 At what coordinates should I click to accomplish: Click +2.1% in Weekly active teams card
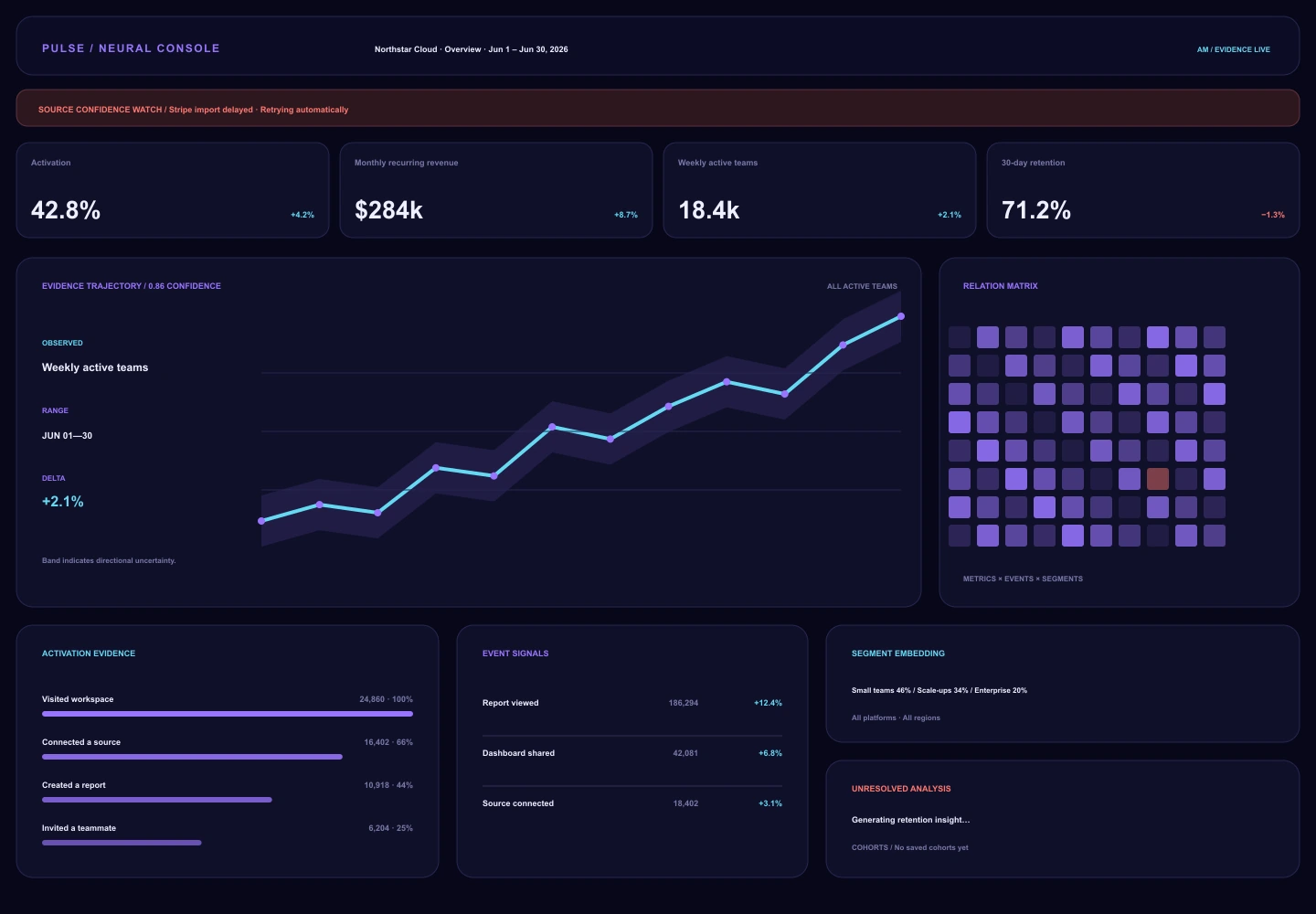pyautogui.click(x=950, y=215)
